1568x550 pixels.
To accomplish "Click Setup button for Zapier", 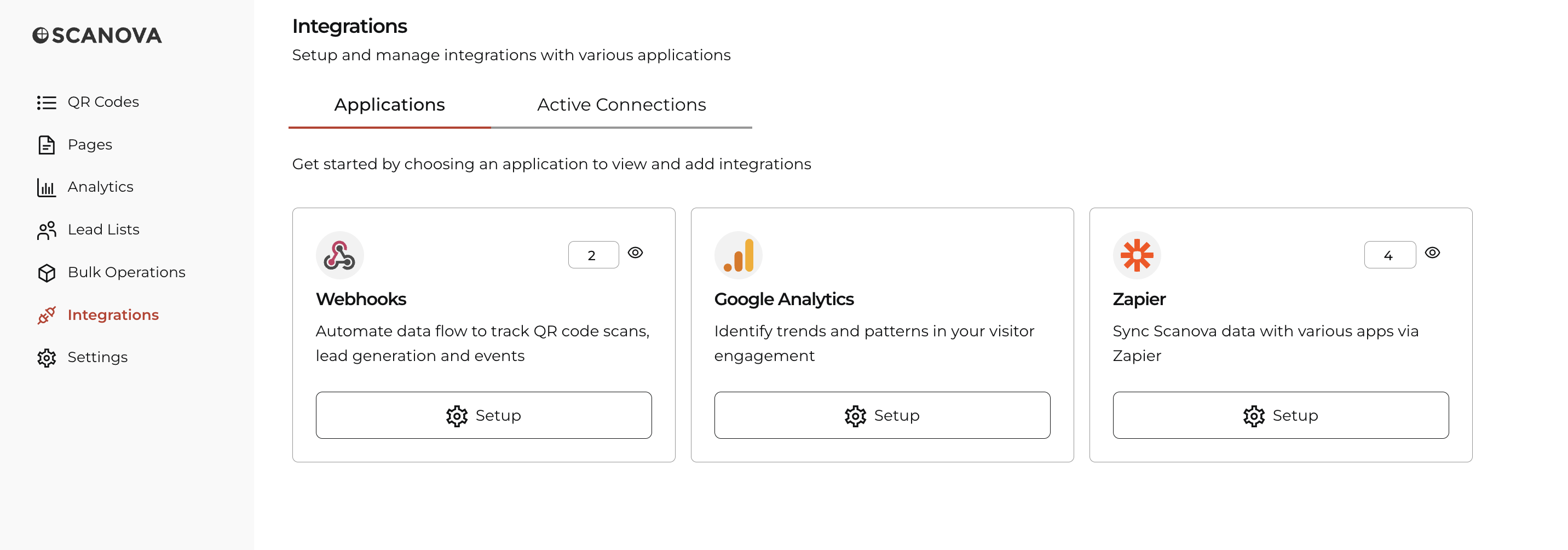I will point(1281,415).
